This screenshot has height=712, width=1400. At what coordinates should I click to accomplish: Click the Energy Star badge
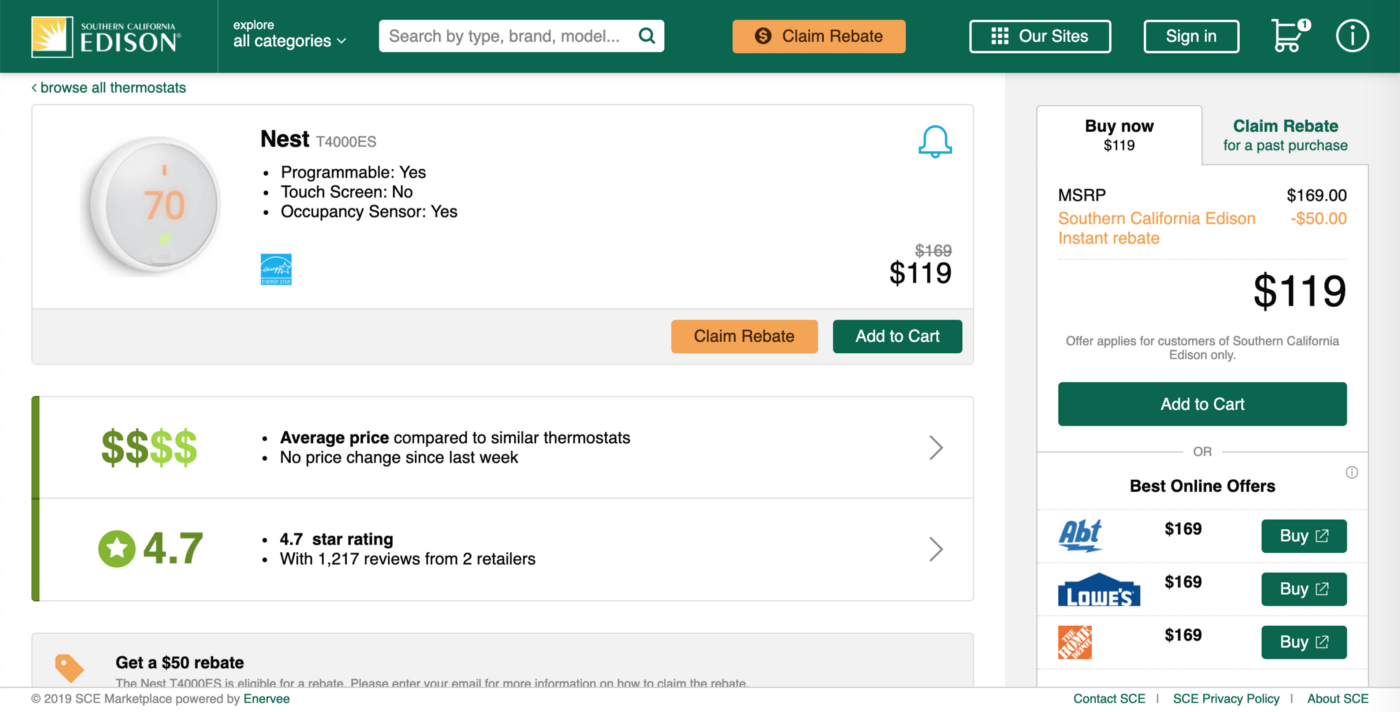pyautogui.click(x=276, y=269)
